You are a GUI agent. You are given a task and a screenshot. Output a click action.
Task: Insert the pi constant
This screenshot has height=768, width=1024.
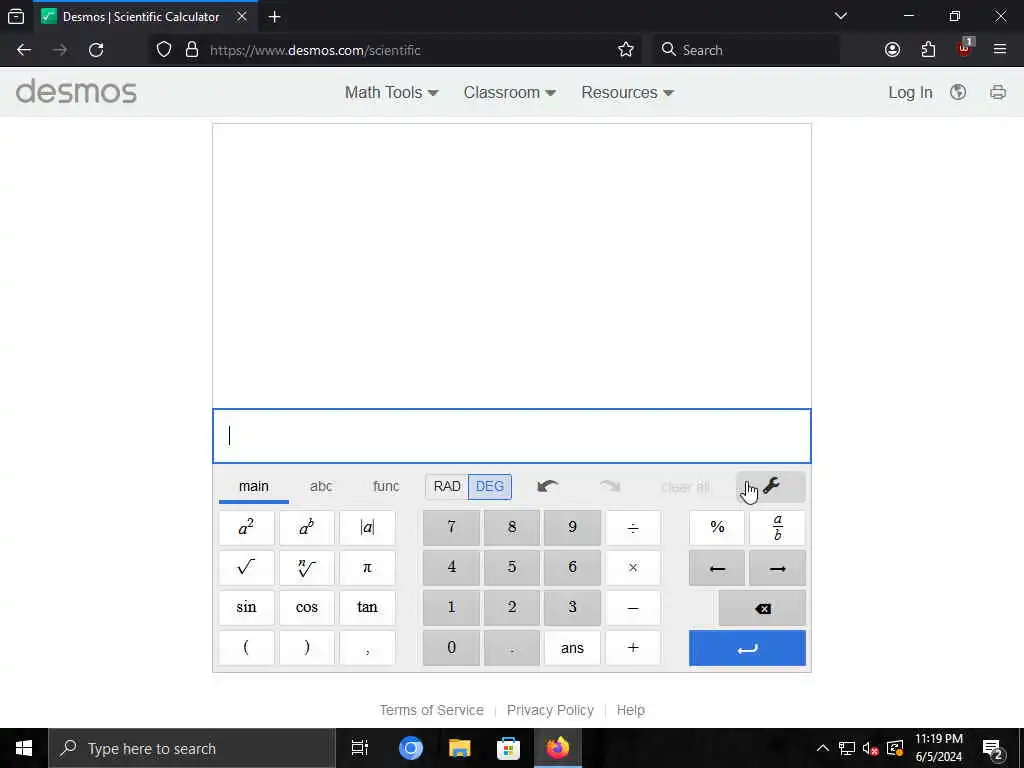367,568
